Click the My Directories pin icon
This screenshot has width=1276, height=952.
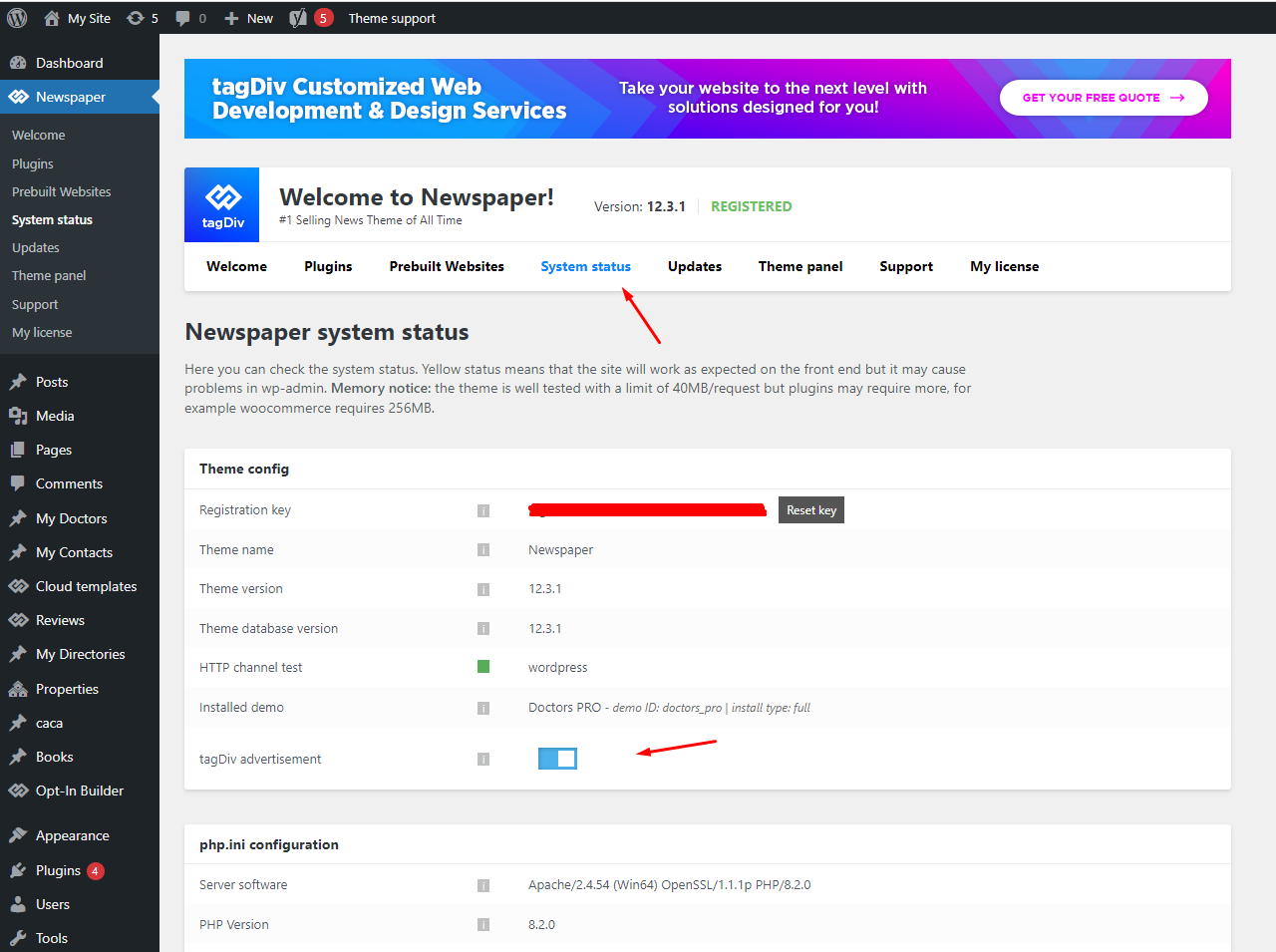pyautogui.click(x=18, y=654)
